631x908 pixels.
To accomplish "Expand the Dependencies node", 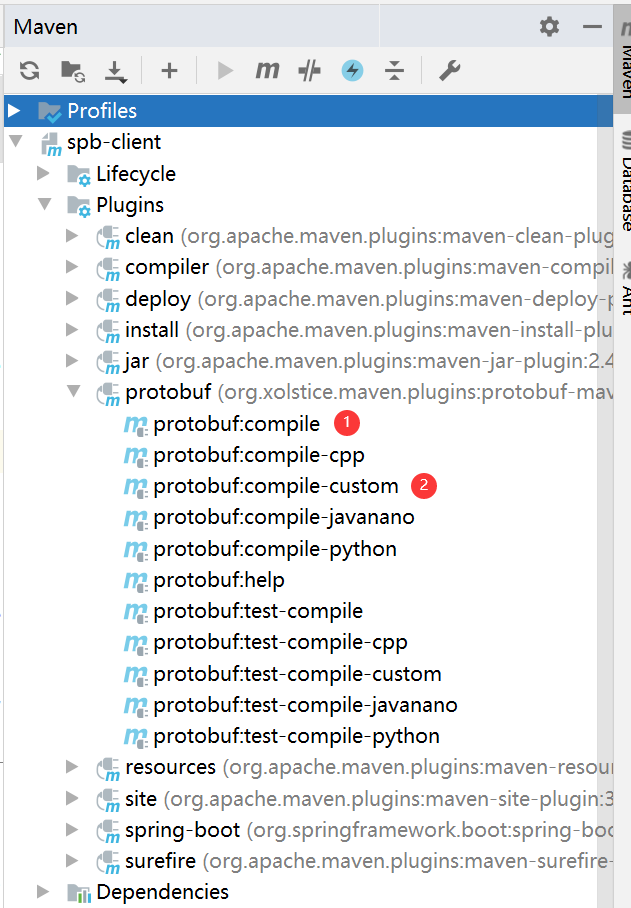I will (43, 891).
